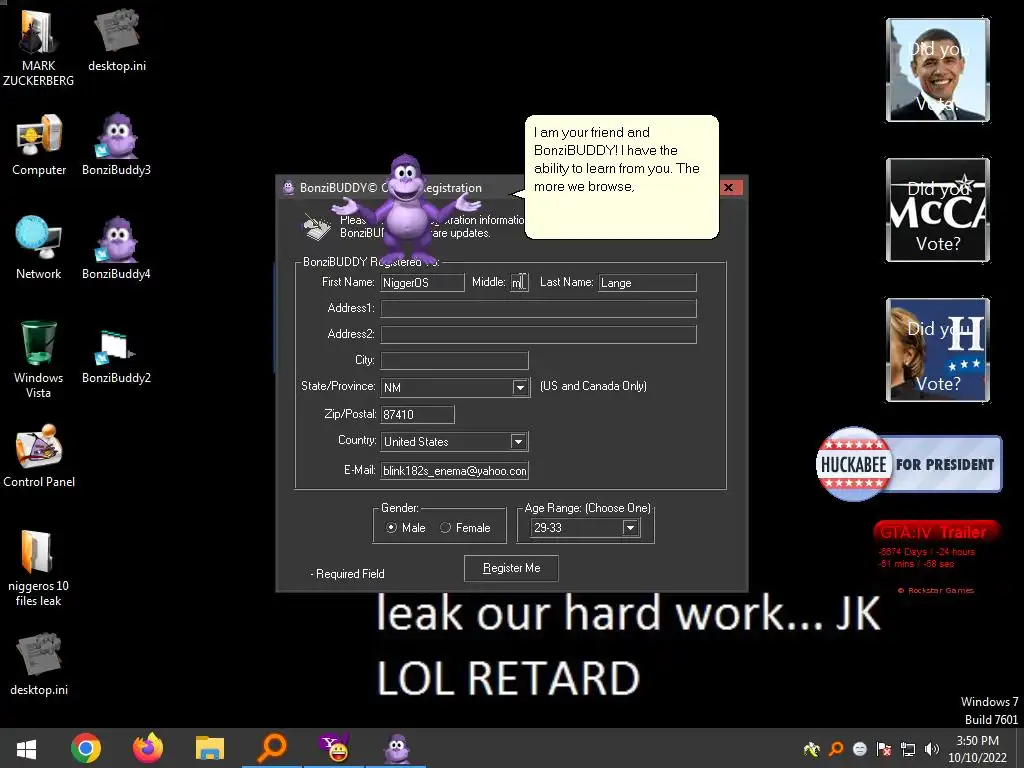Screen dimensions: 1024x768
Task: Launch Firefox from the taskbar
Action: point(148,748)
